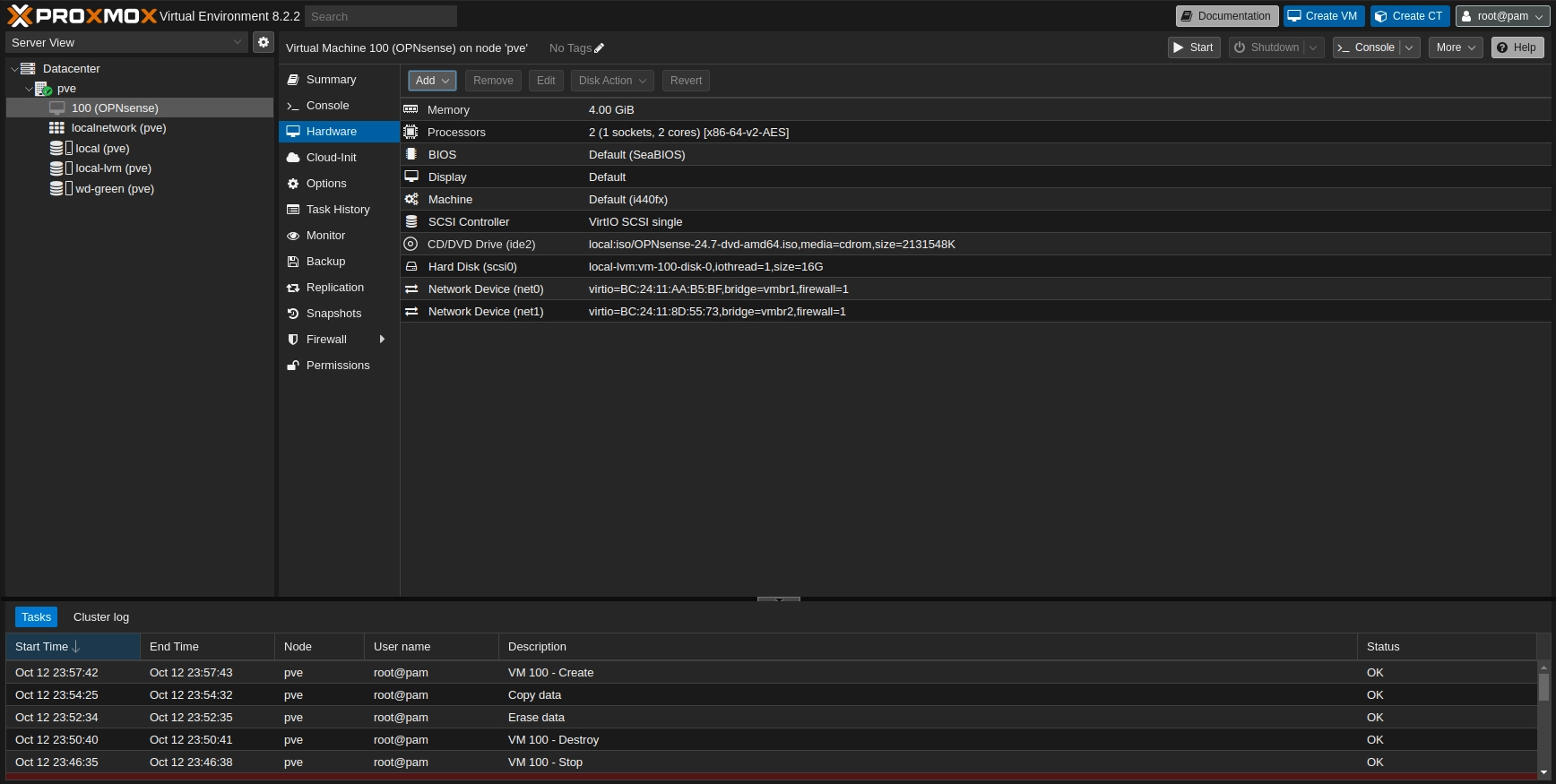Click the Cloud-Init cloud icon
Image resolution: width=1556 pixels, height=784 pixels.
click(x=293, y=158)
